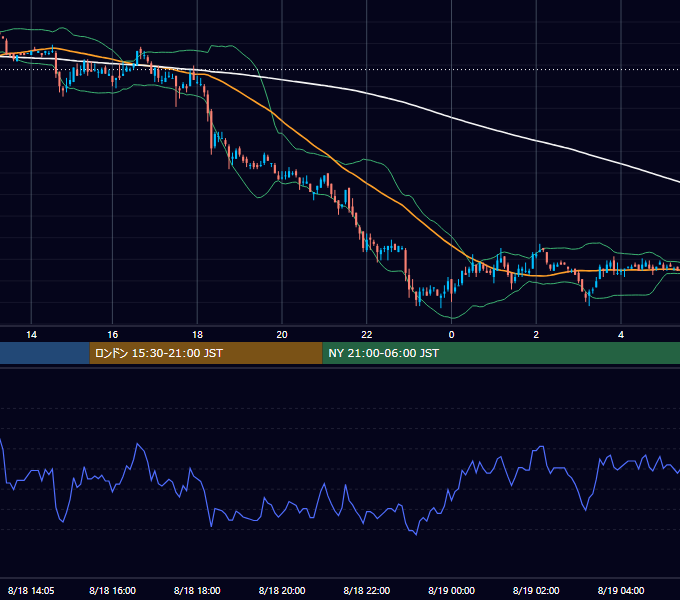
Task: Click the 2 hour axis label
Action: tap(536, 335)
